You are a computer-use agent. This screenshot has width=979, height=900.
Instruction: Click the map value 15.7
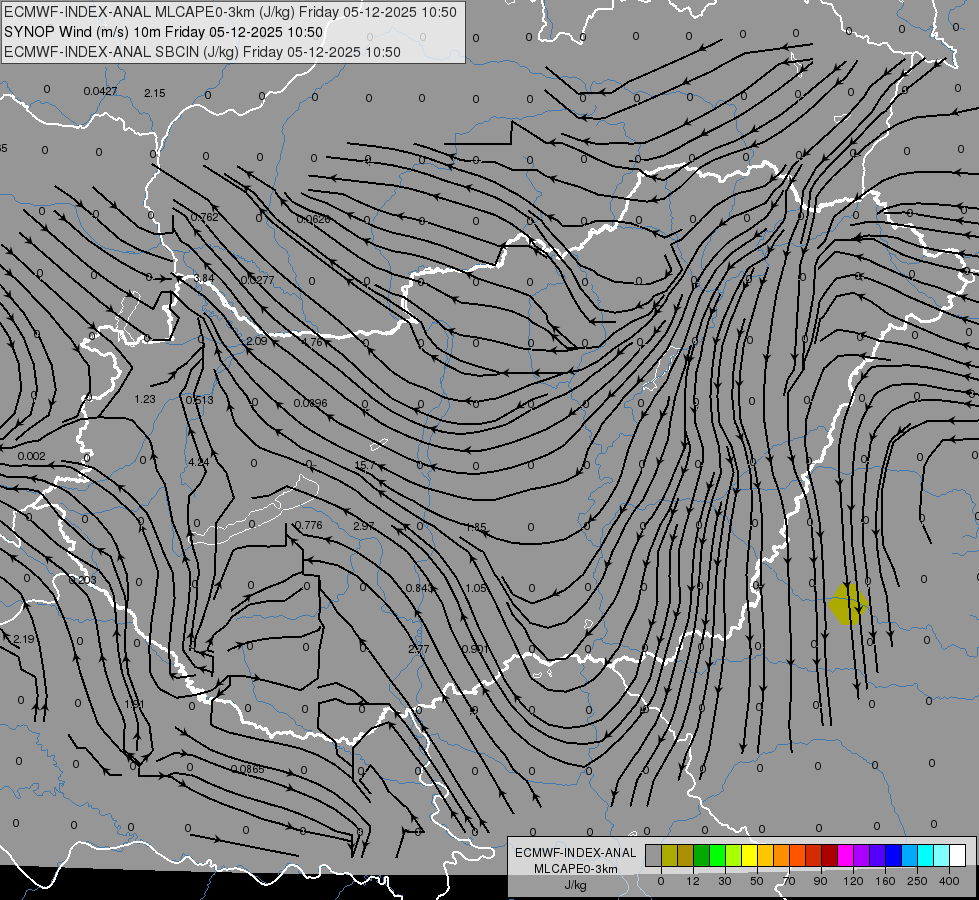(x=365, y=465)
